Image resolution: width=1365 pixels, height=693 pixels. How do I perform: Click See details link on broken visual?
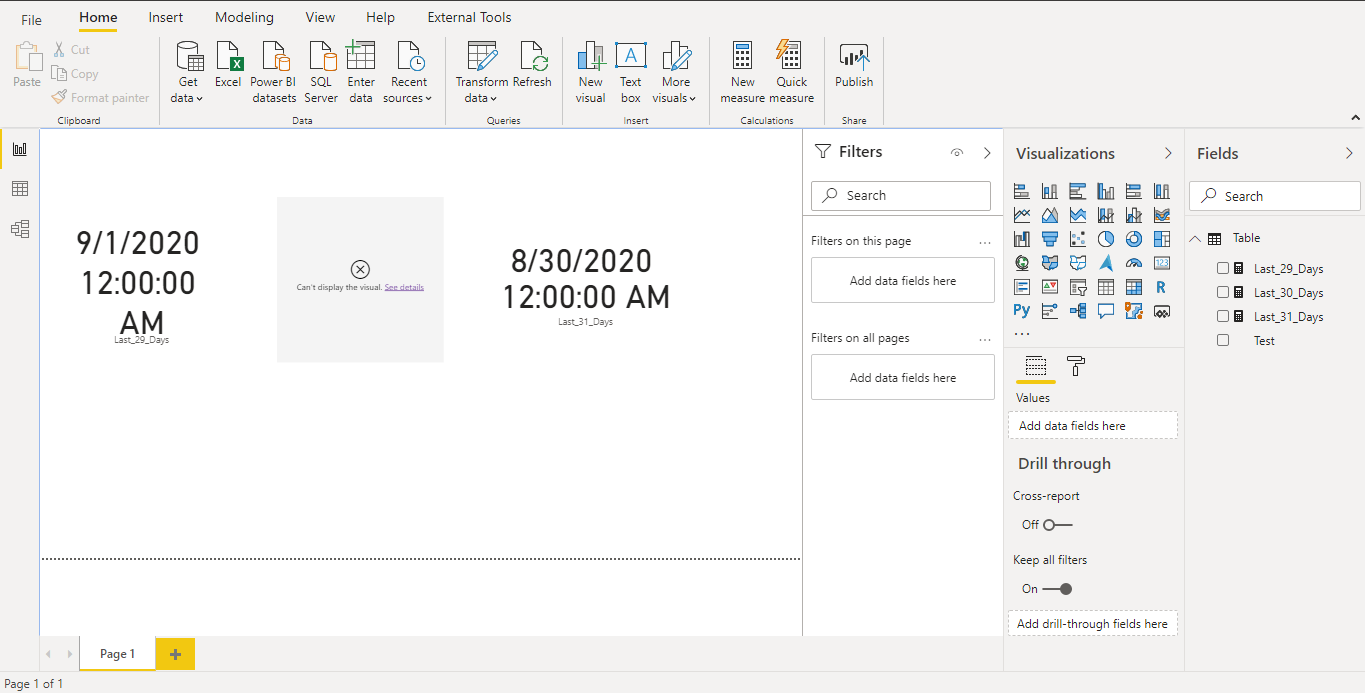point(404,287)
